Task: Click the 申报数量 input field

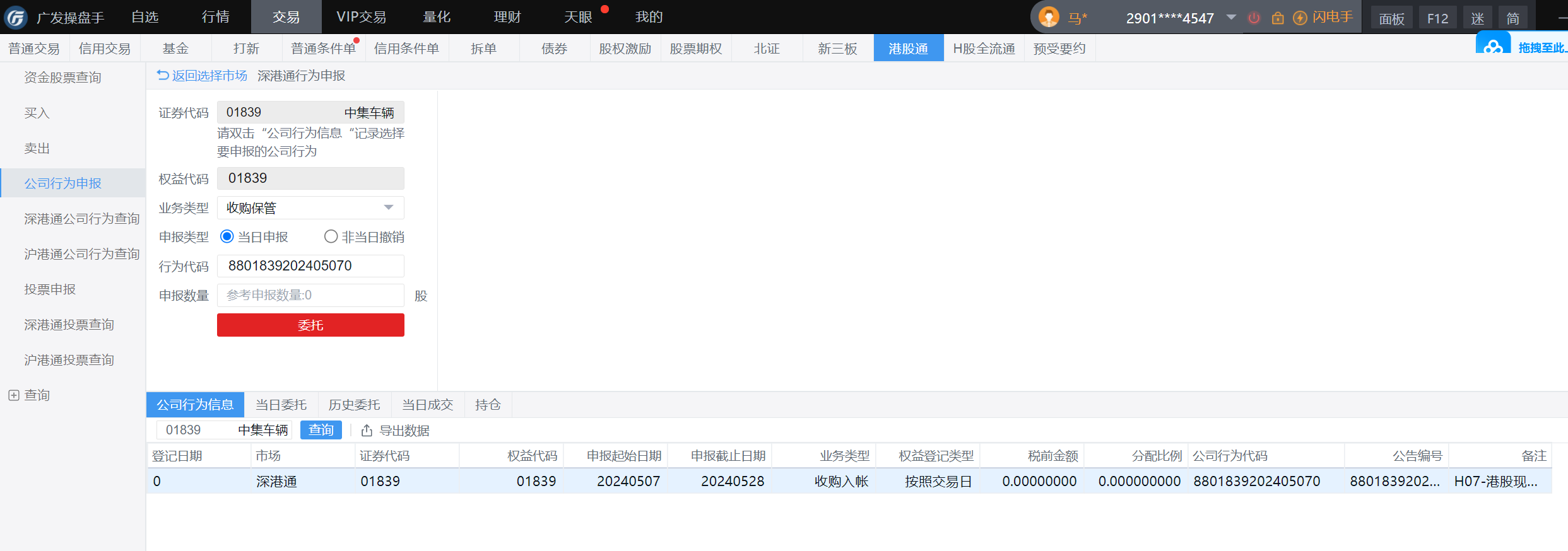Action: point(310,295)
